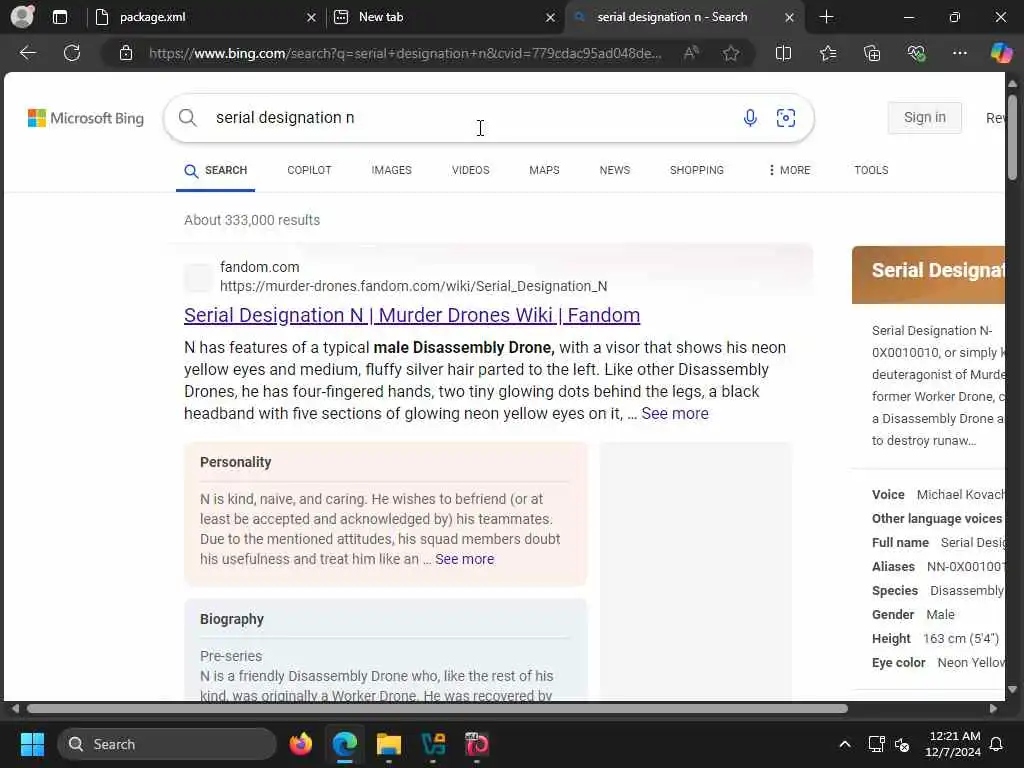Click the browser address bar URL

pos(405,53)
